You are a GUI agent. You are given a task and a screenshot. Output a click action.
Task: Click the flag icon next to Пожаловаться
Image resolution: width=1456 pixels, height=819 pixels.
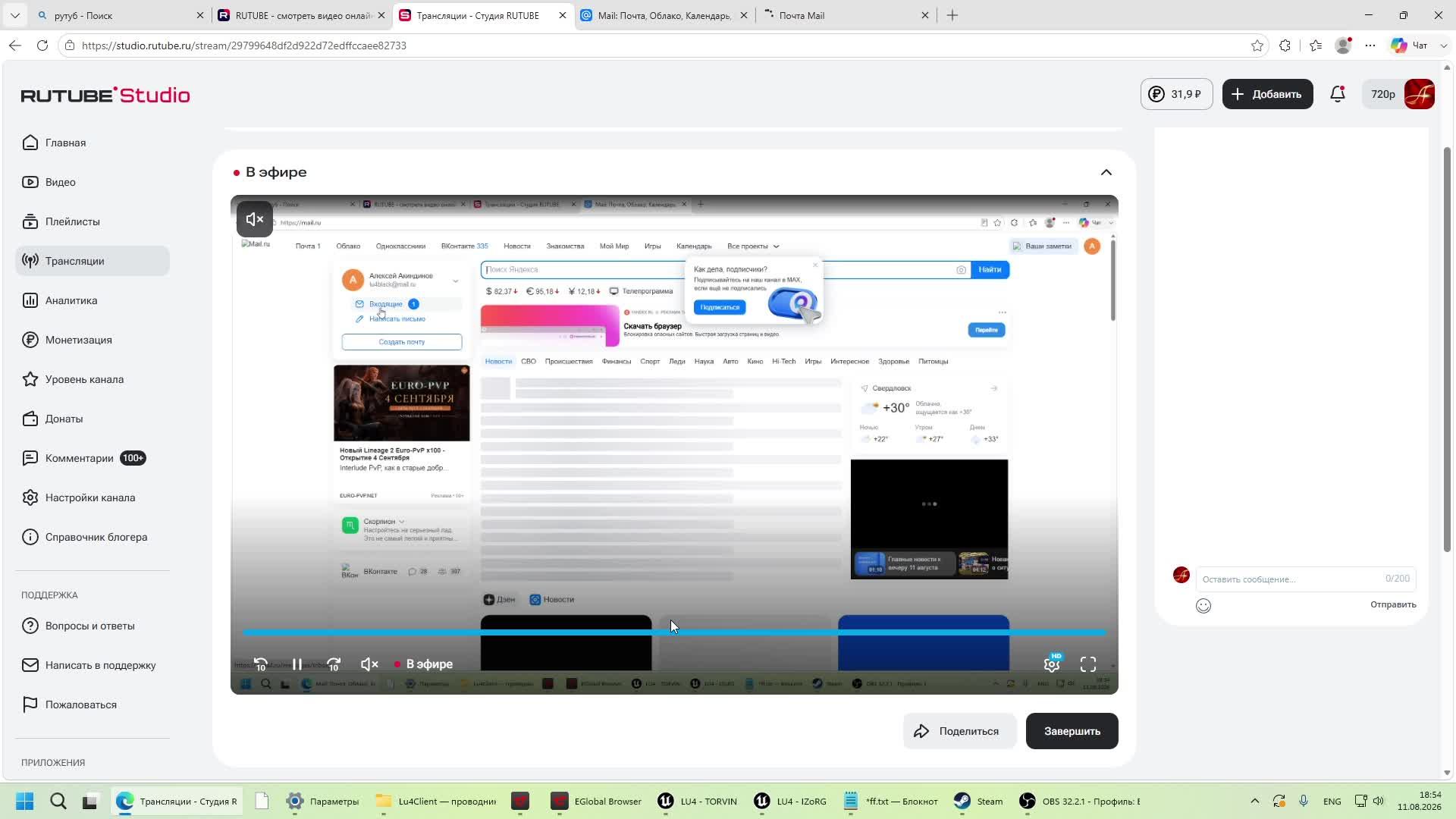pos(30,704)
